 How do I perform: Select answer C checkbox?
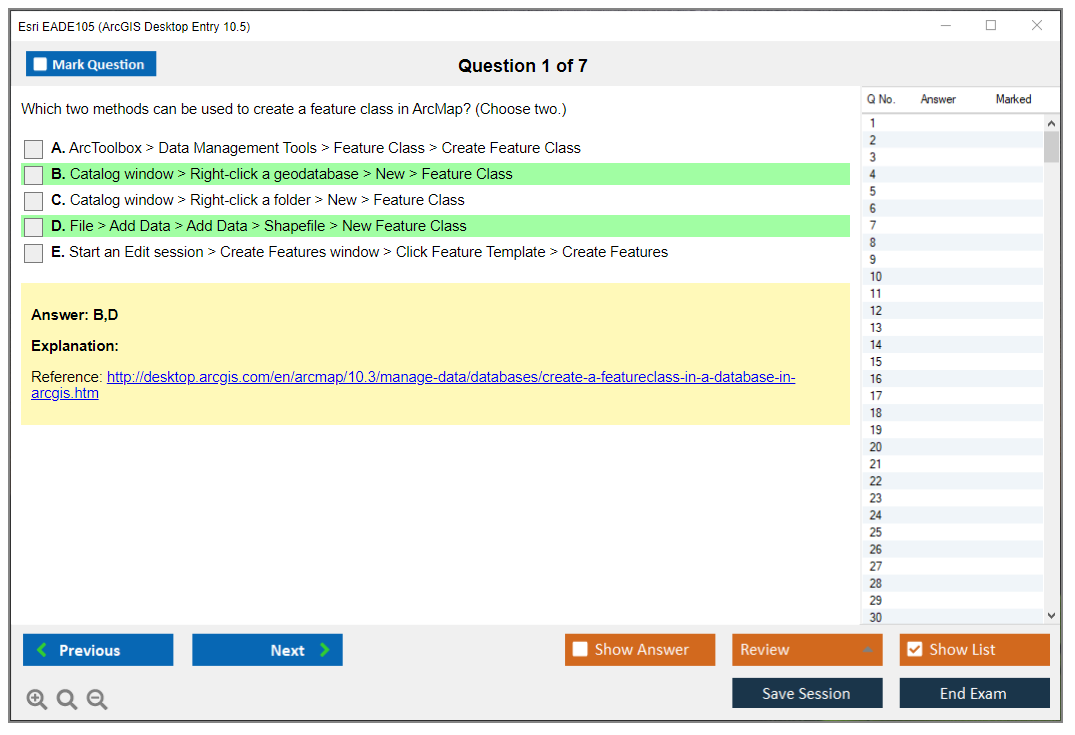(34, 201)
